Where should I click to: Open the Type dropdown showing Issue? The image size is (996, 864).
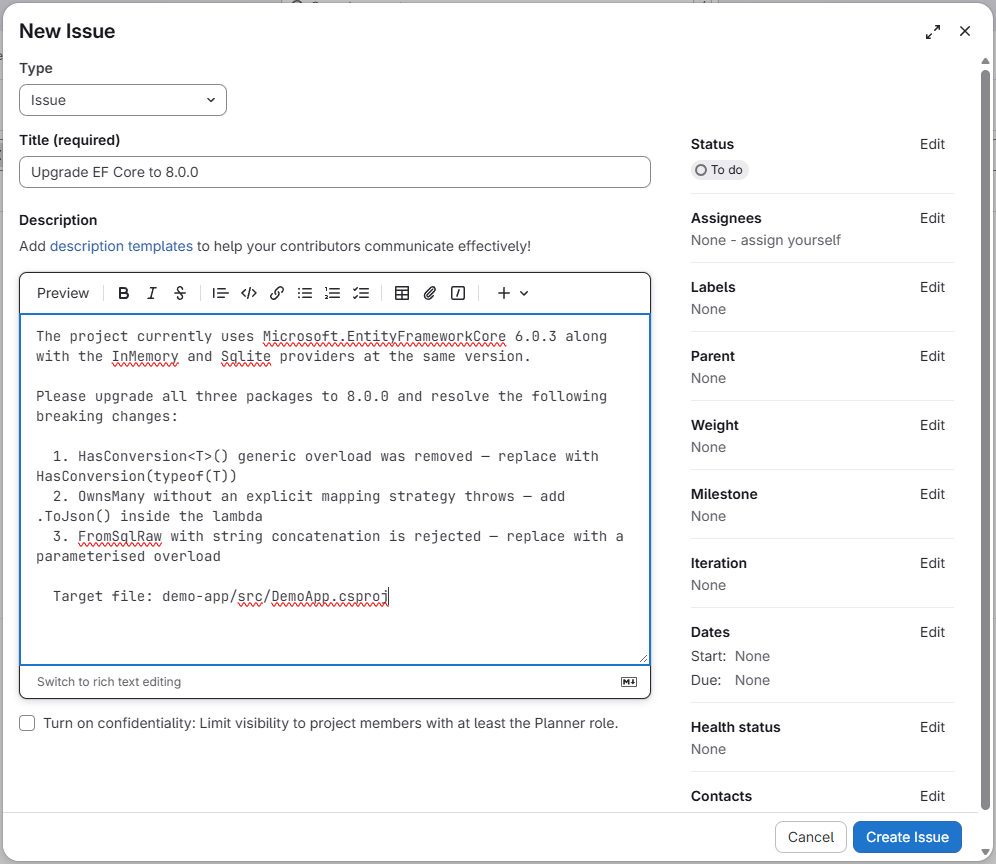(123, 100)
